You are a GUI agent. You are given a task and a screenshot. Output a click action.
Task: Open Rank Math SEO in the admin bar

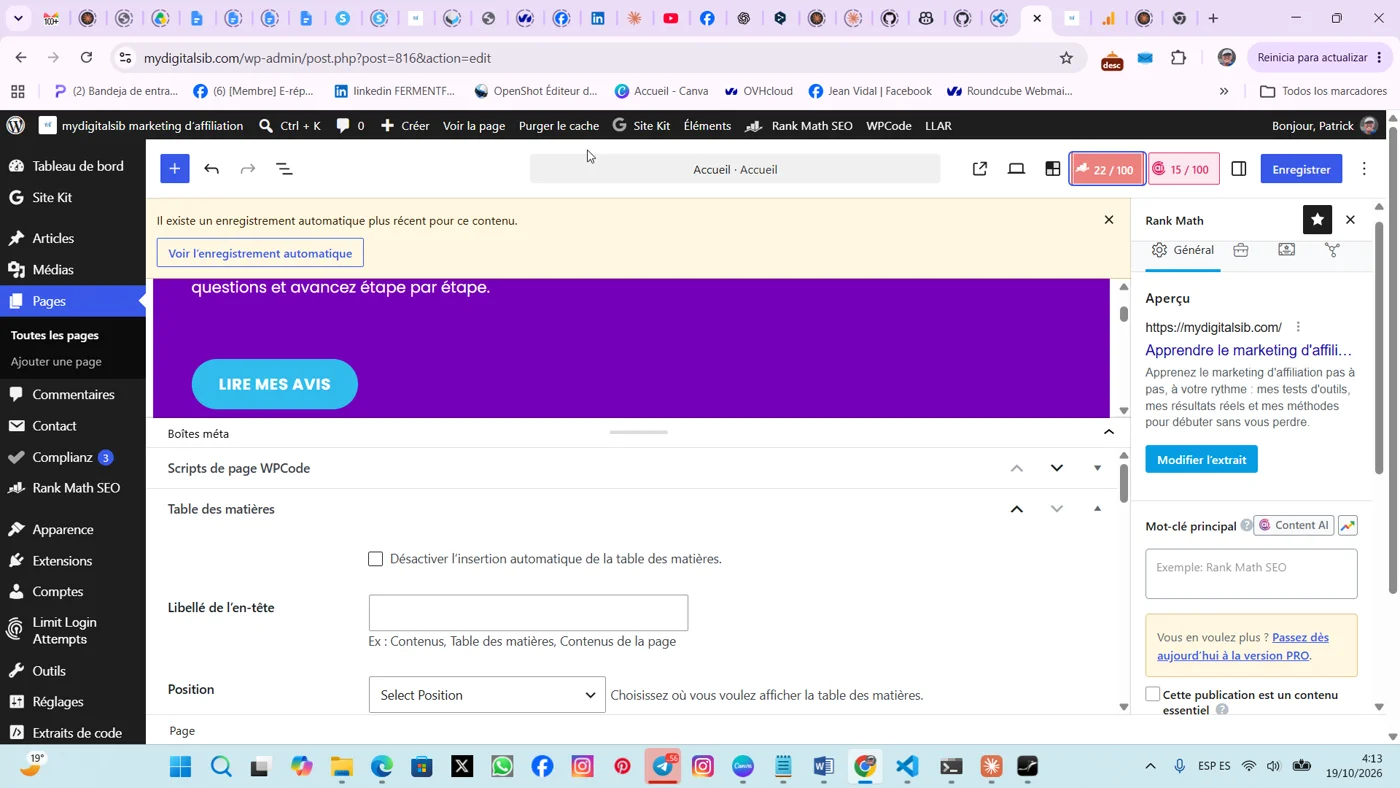click(x=799, y=125)
